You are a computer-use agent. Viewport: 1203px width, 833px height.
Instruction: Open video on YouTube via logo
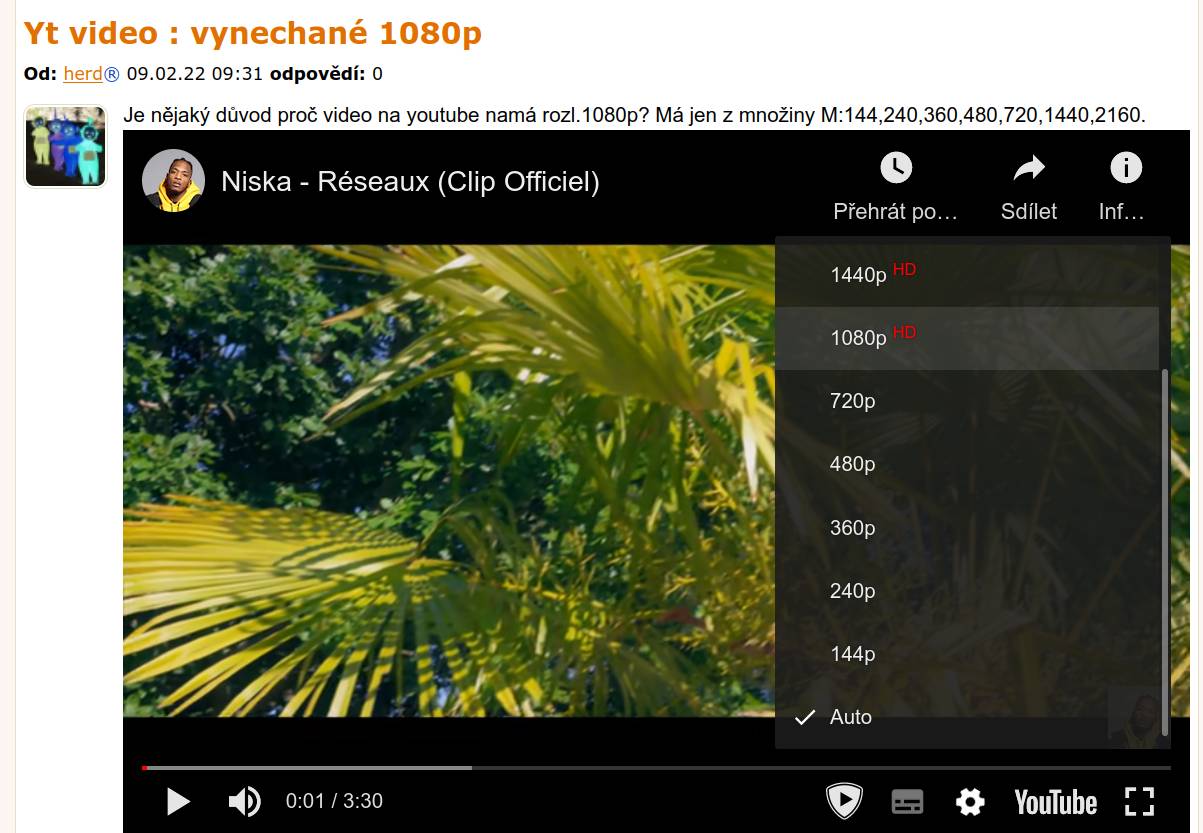1055,802
